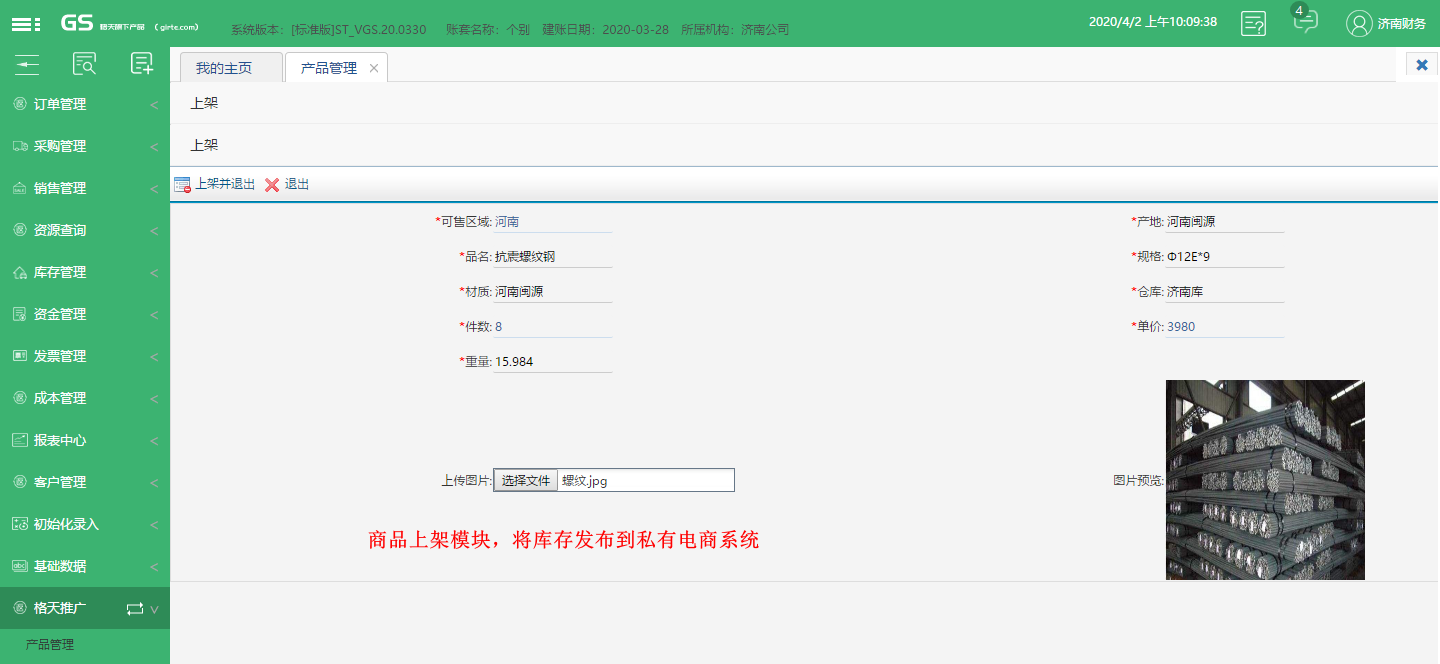Click 选择文件 upload button
This screenshot has height=664, width=1440.
[526, 480]
